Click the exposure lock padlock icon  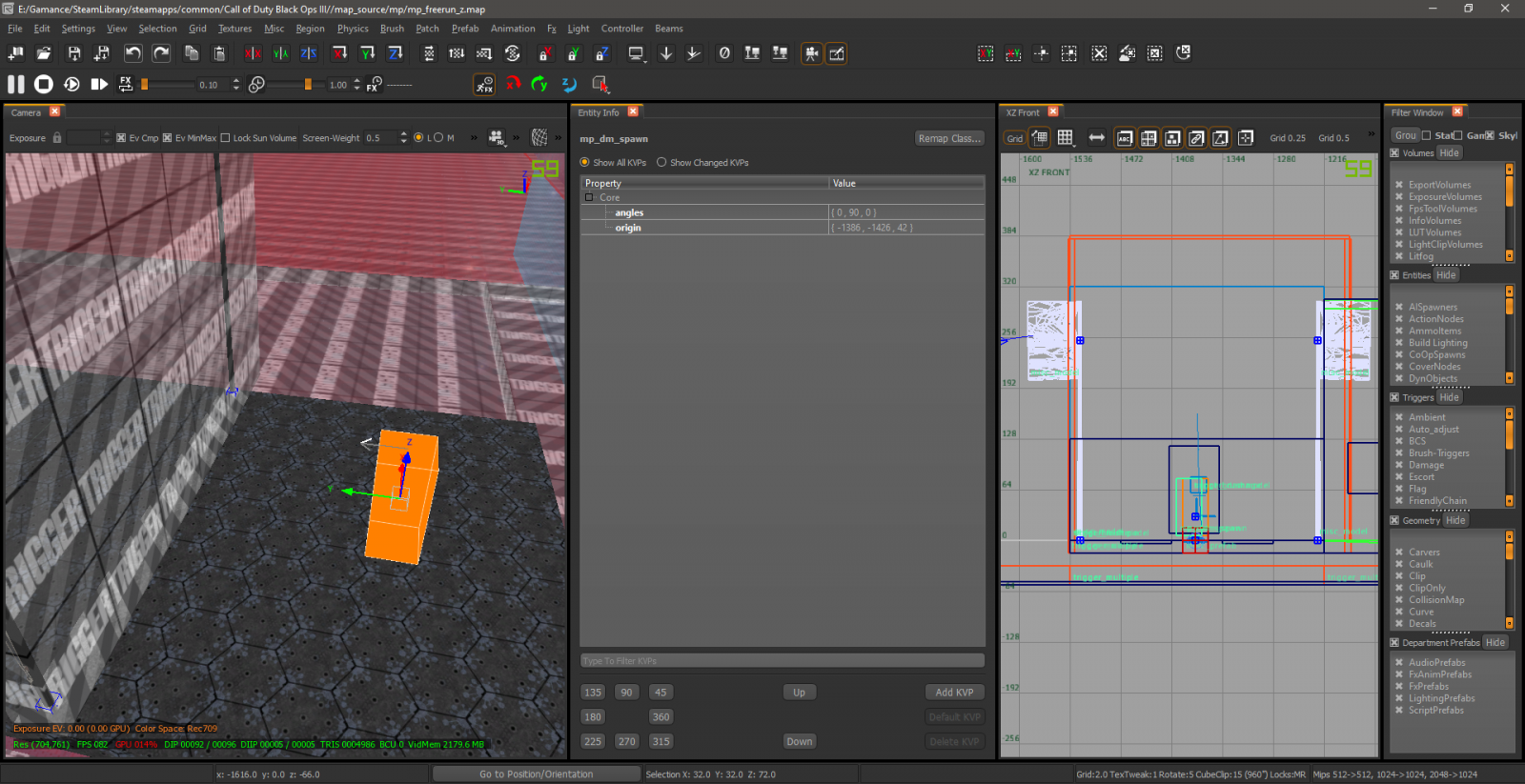(x=57, y=138)
